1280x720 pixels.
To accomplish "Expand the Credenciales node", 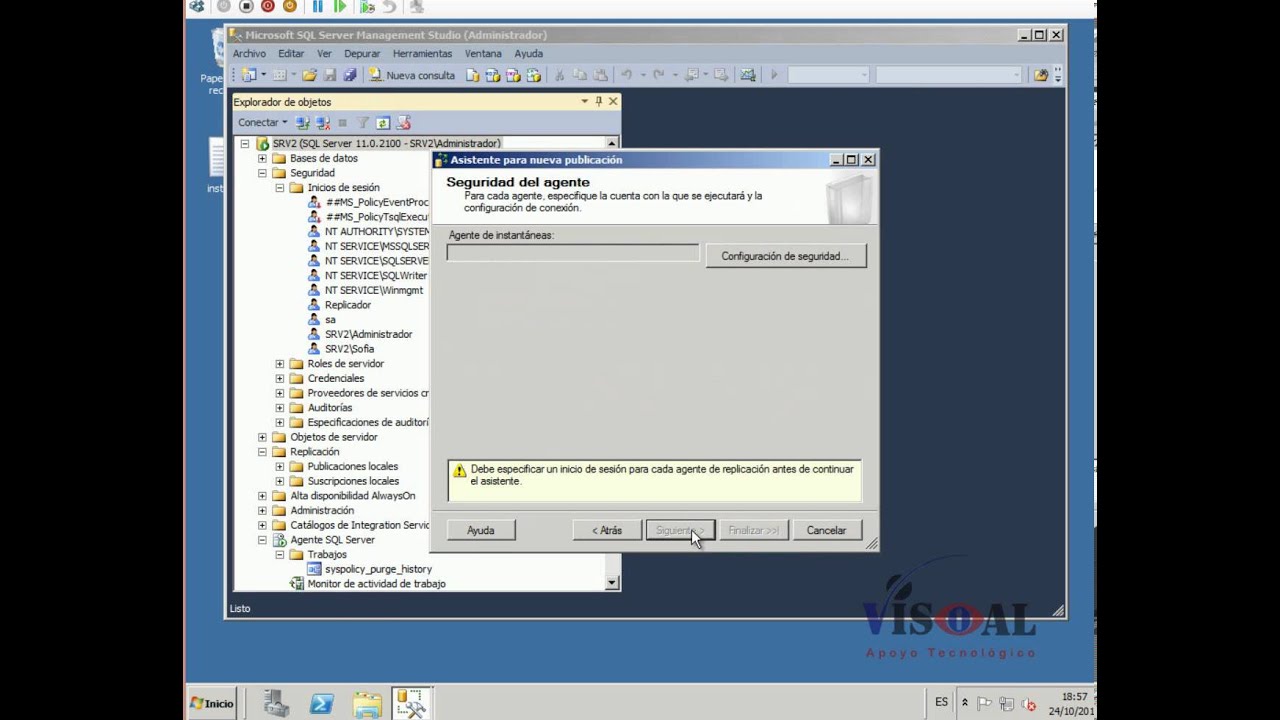I will [280, 378].
